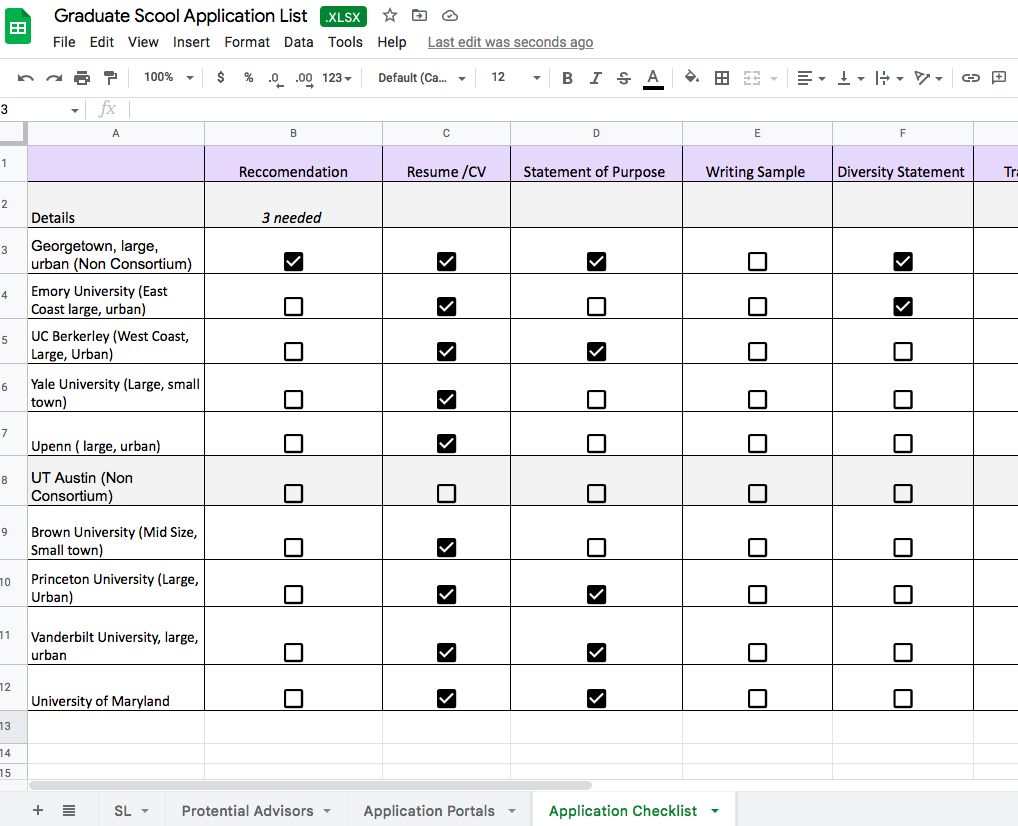
Task: Open the Format menu
Action: point(247,42)
